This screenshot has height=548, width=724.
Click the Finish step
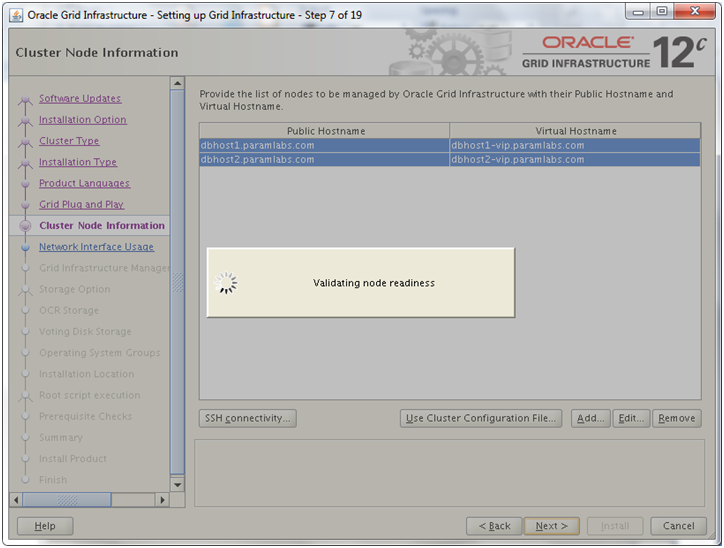[53, 481]
